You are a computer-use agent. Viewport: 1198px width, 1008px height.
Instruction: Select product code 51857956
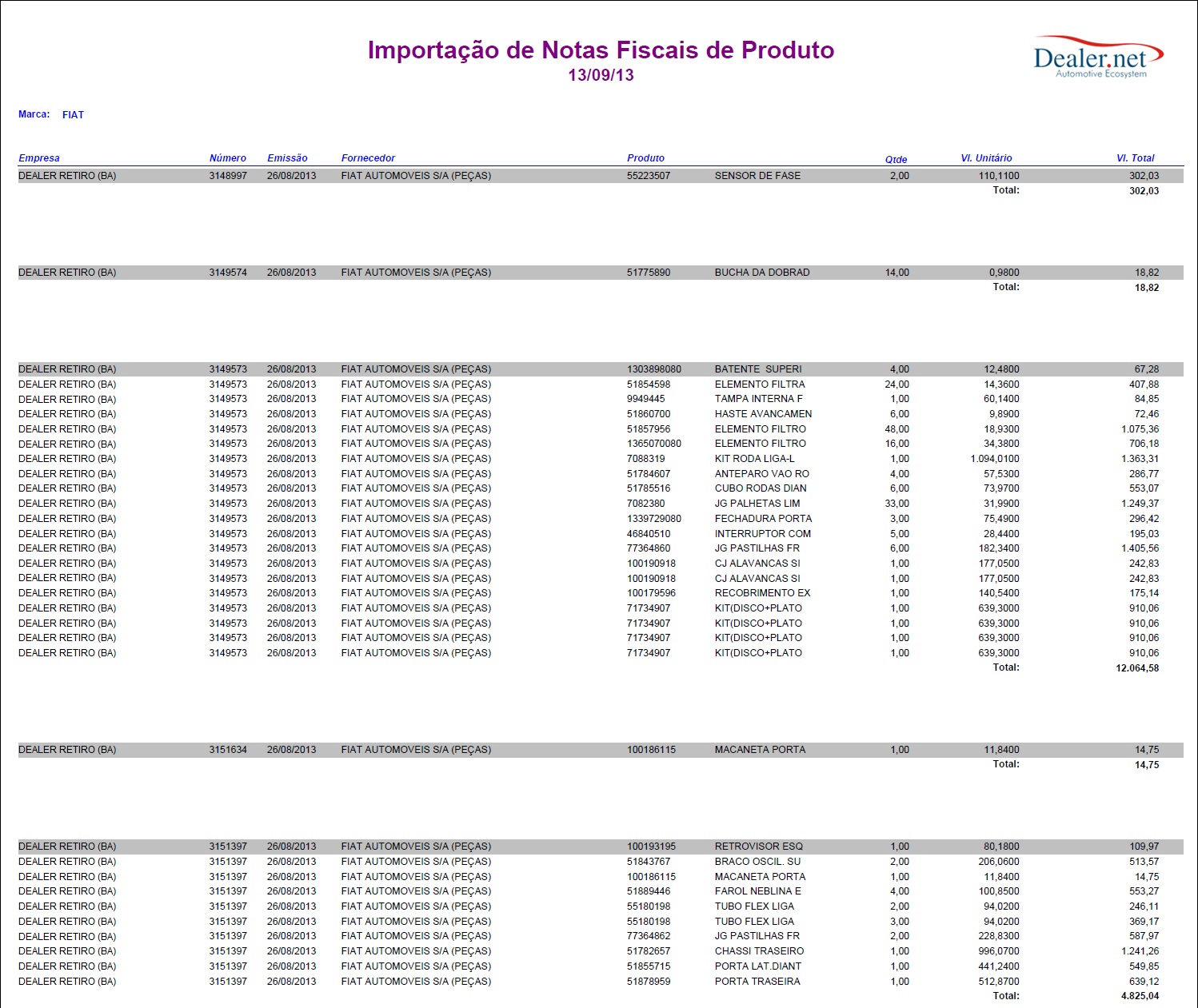coord(649,429)
